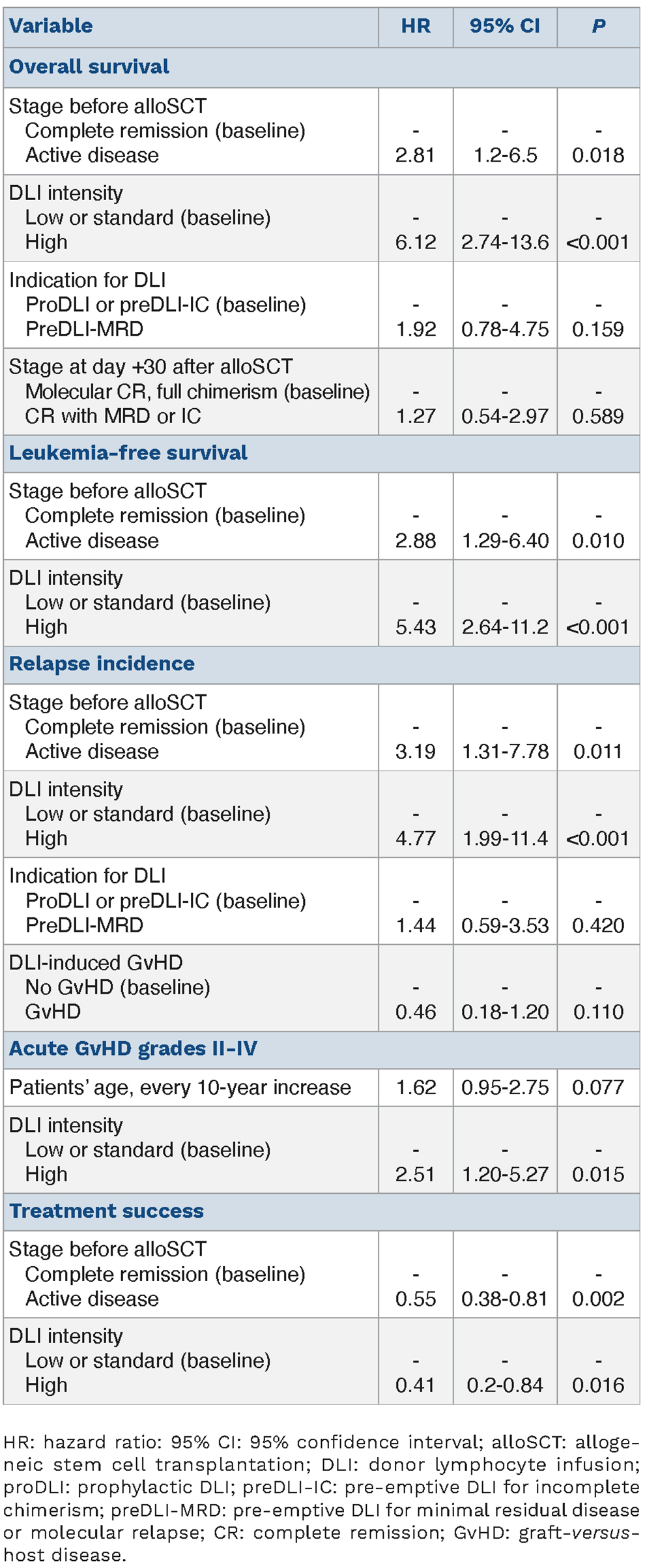
Task: Click the P value 0.589
Action: [x=598, y=416]
